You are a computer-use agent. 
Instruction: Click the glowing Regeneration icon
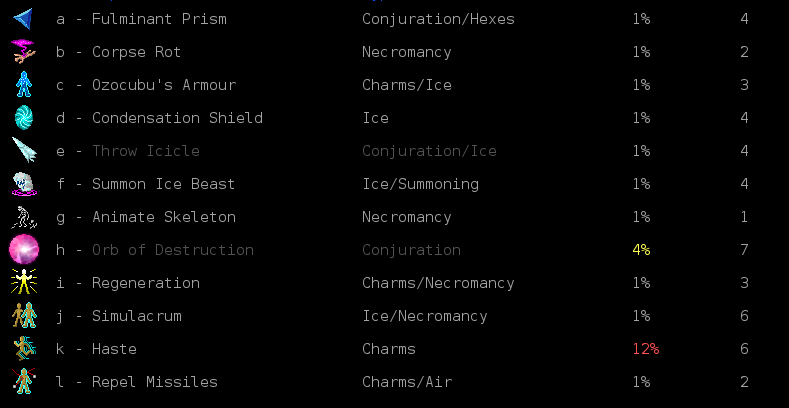[24, 283]
